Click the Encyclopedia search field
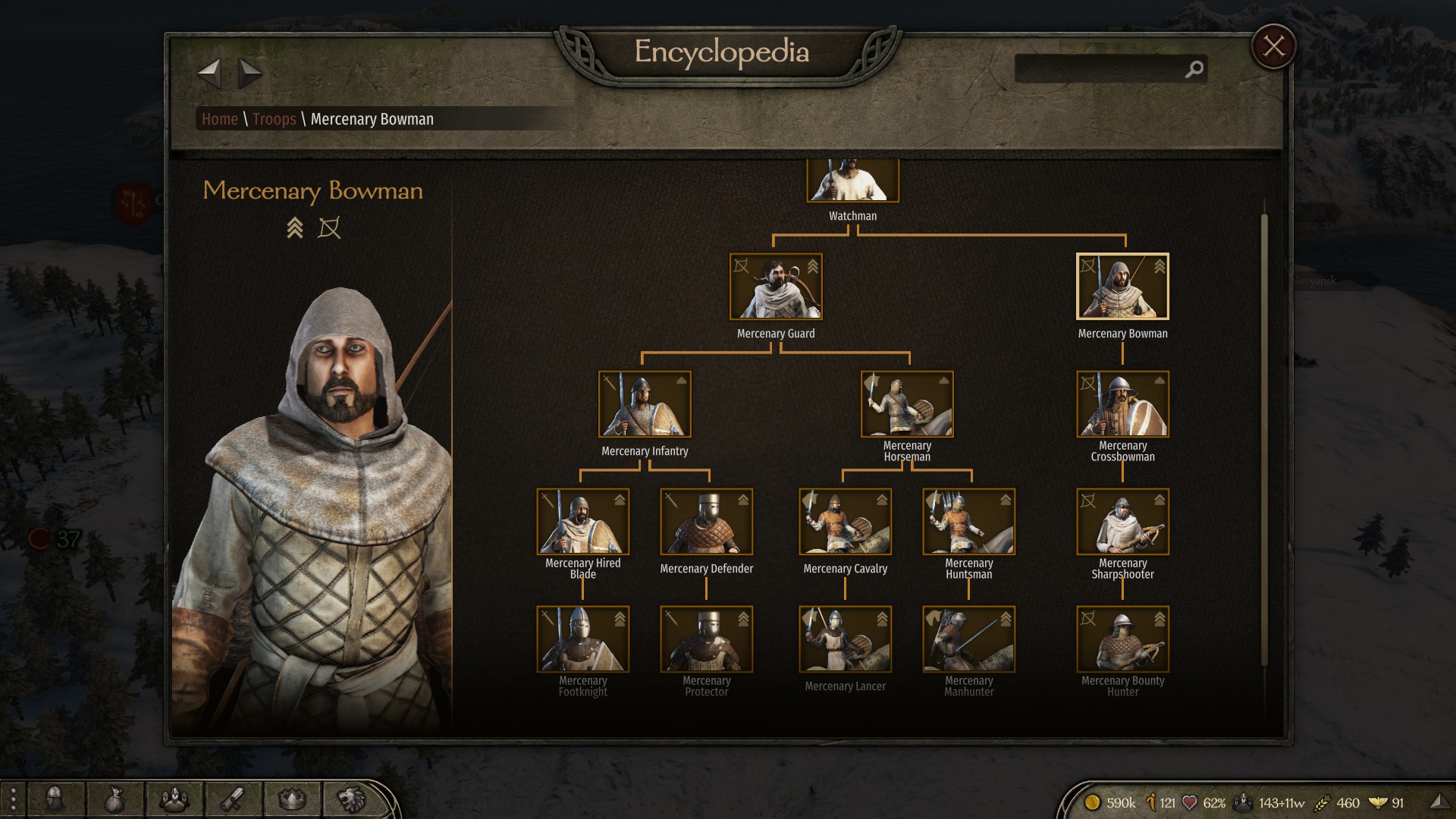 coord(1110,69)
